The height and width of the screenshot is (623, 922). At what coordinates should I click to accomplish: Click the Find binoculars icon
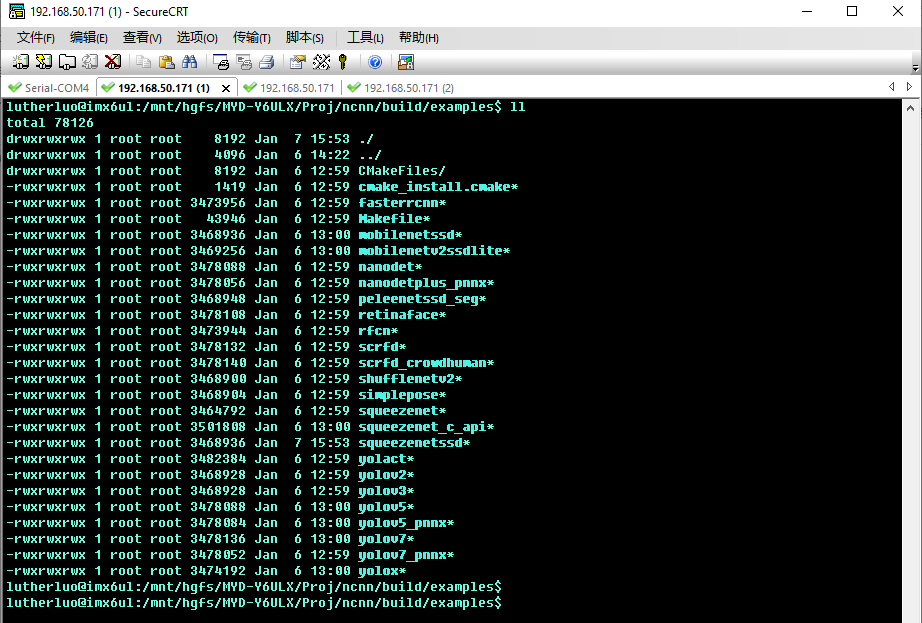coord(189,62)
